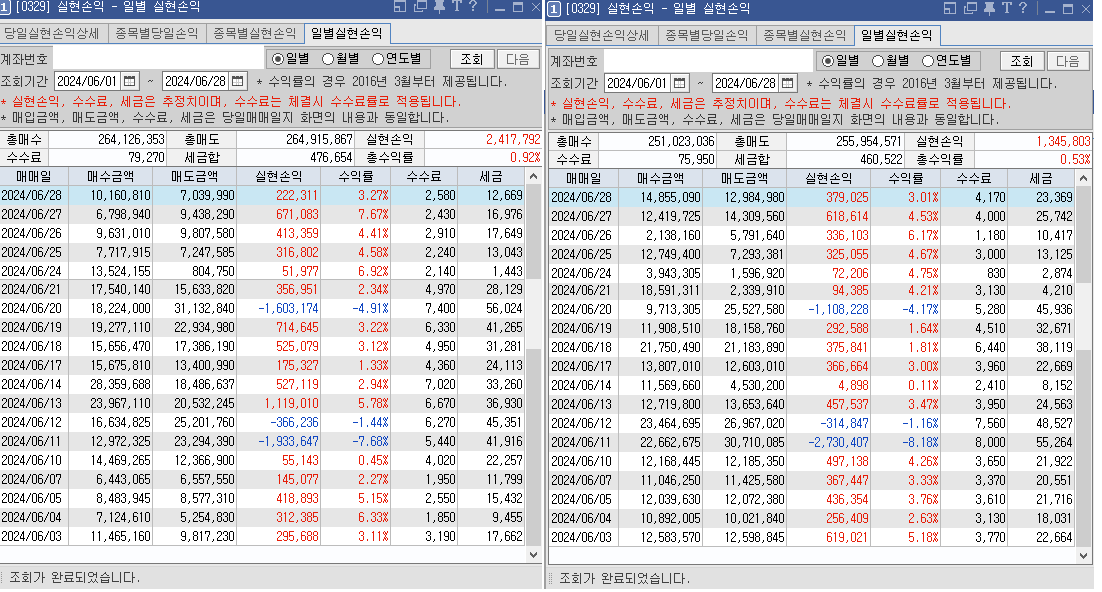Click total profit 1,345,803 in right window
This screenshot has height=592, width=1102.
[1063, 141]
